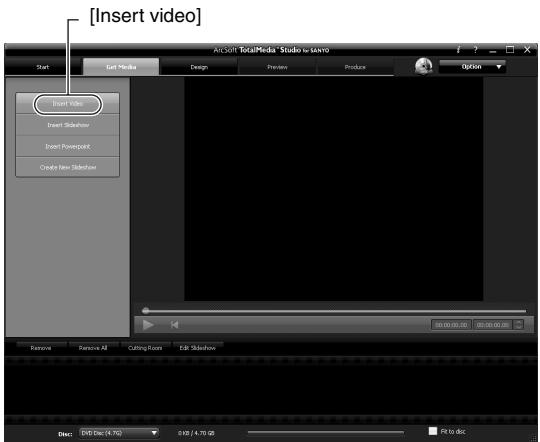
Task: Click the second timecode field
Action: (493, 325)
